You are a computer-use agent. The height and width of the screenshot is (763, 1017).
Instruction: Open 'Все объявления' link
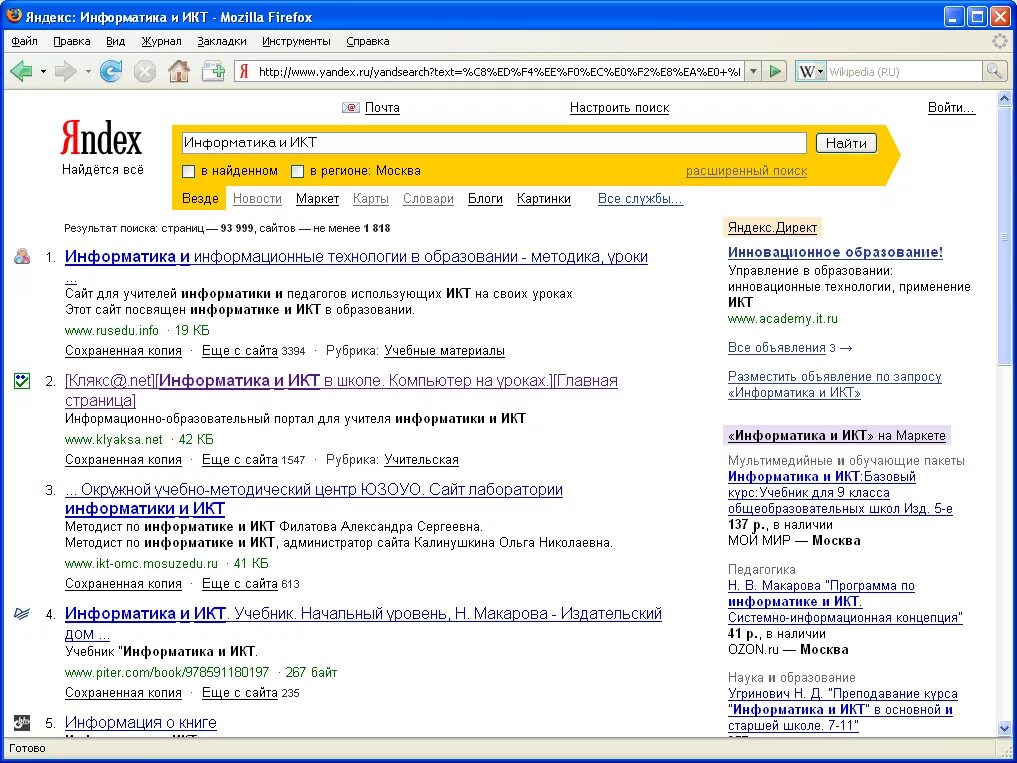(776, 347)
